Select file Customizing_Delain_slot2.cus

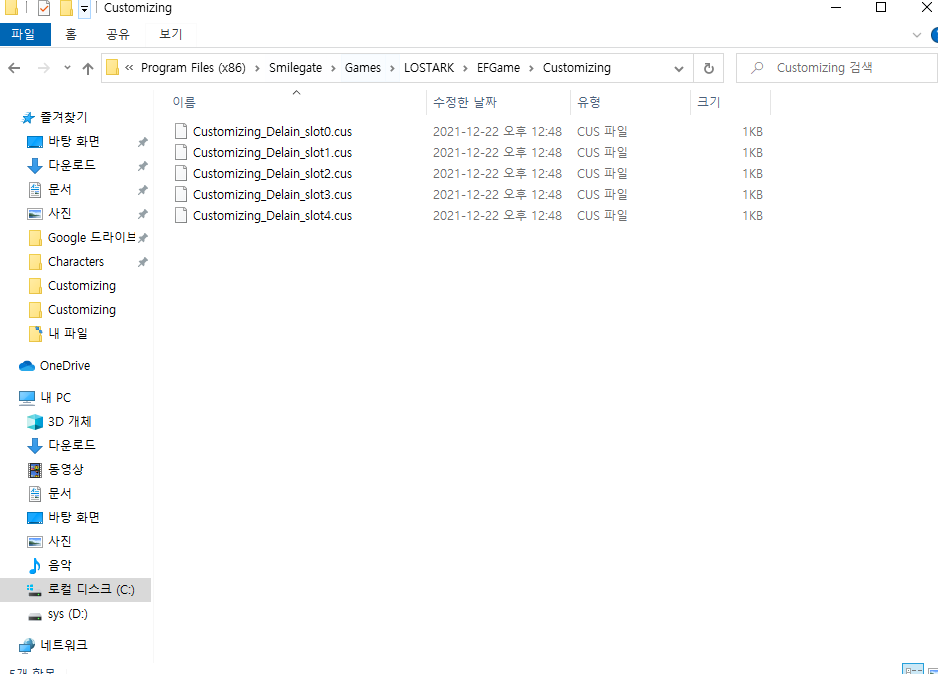click(272, 174)
